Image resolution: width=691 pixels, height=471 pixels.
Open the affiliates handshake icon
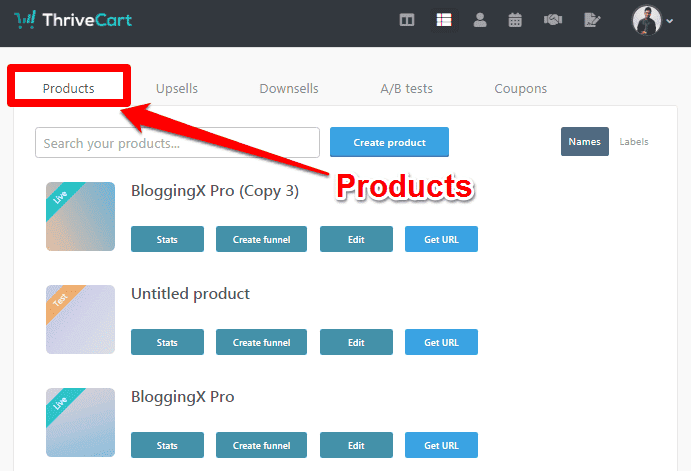[552, 20]
